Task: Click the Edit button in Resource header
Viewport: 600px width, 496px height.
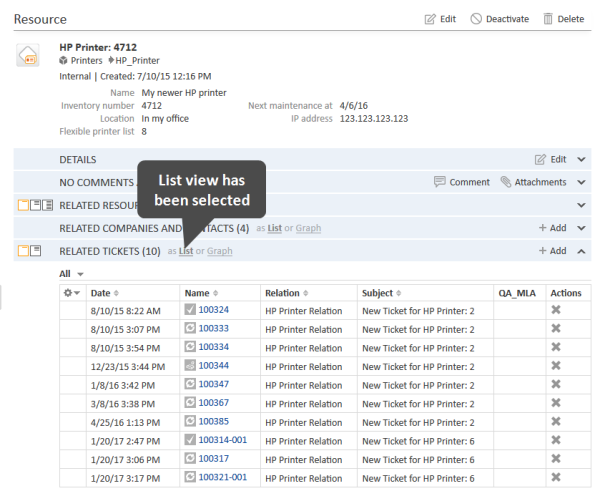Action: [440, 19]
